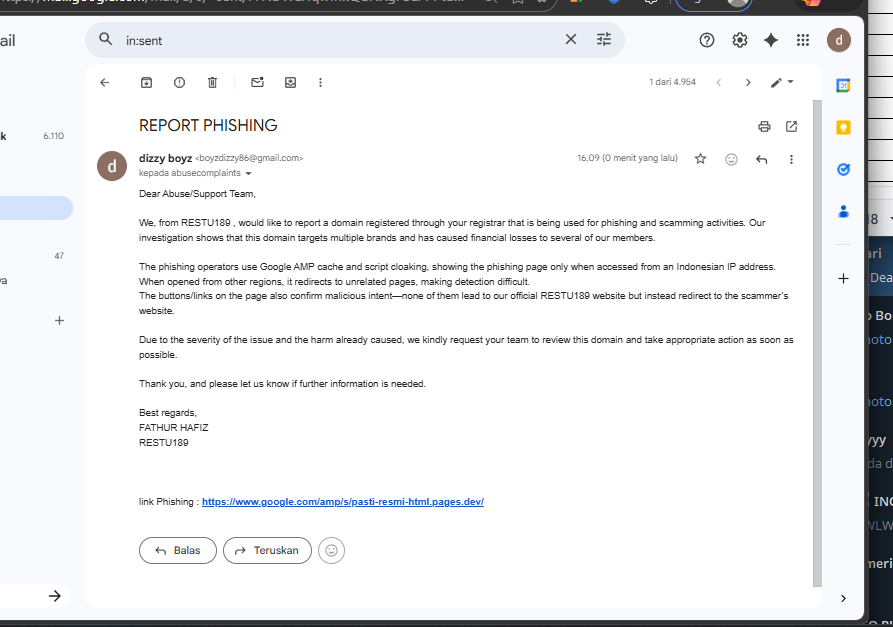The width and height of the screenshot is (893, 627).
Task: Open the inbox with 6.110 count
Action: (33, 136)
